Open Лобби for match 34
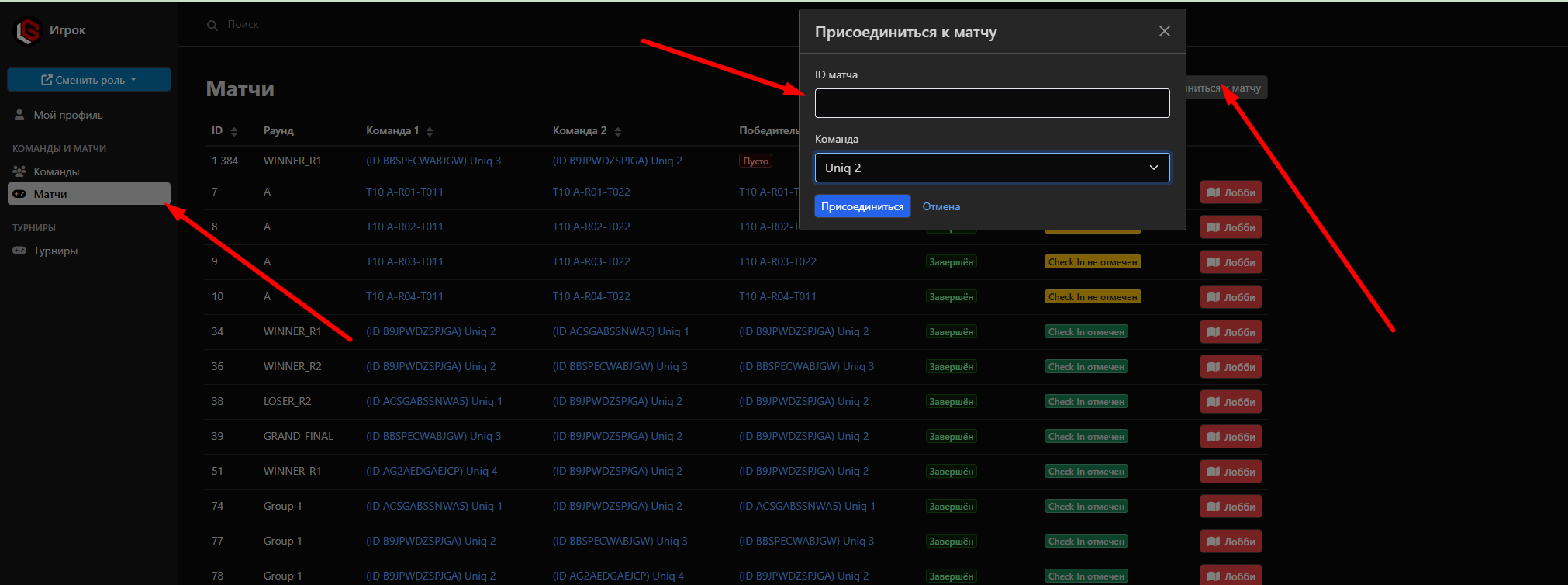The image size is (1568, 585). (1231, 332)
